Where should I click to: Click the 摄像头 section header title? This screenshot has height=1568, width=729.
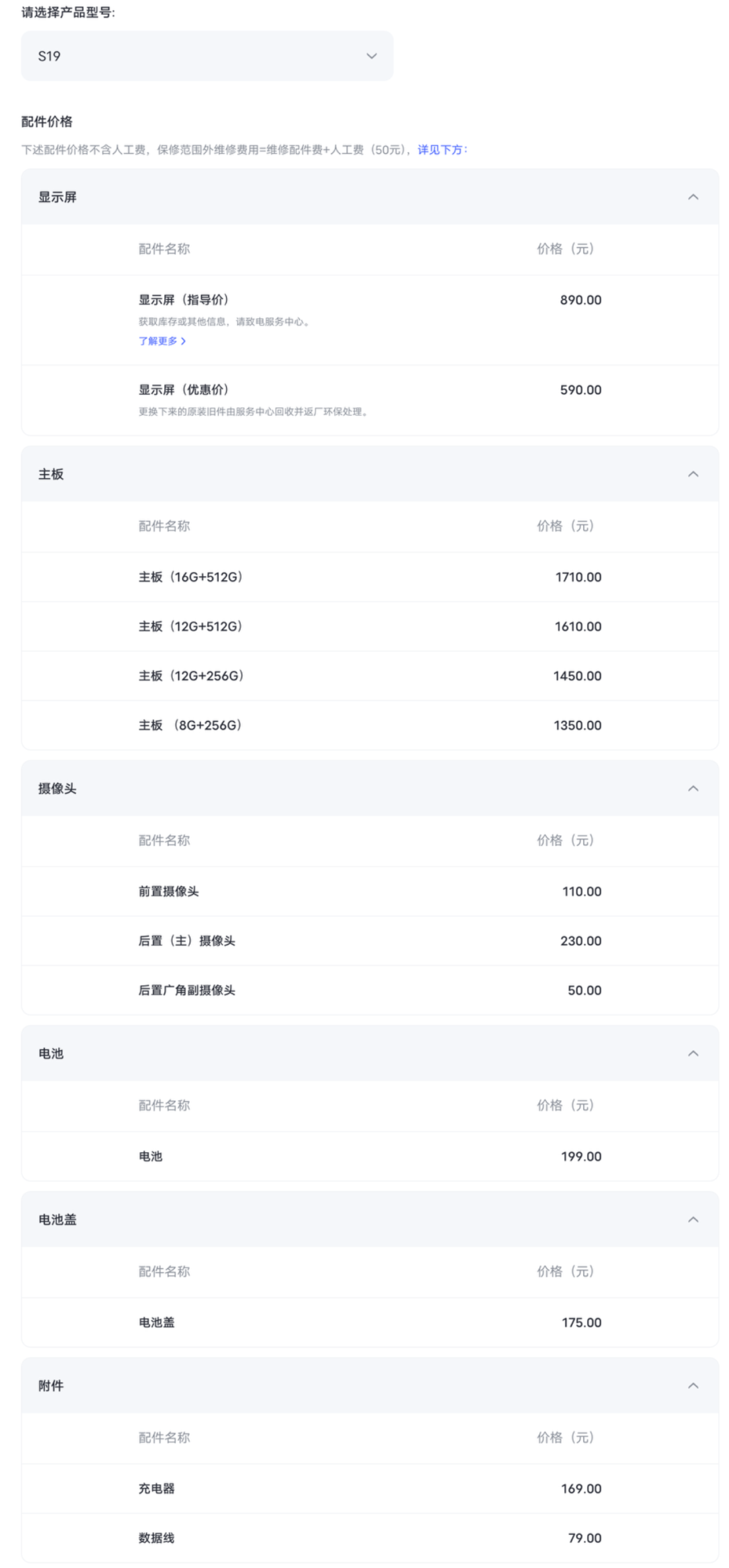click(57, 789)
